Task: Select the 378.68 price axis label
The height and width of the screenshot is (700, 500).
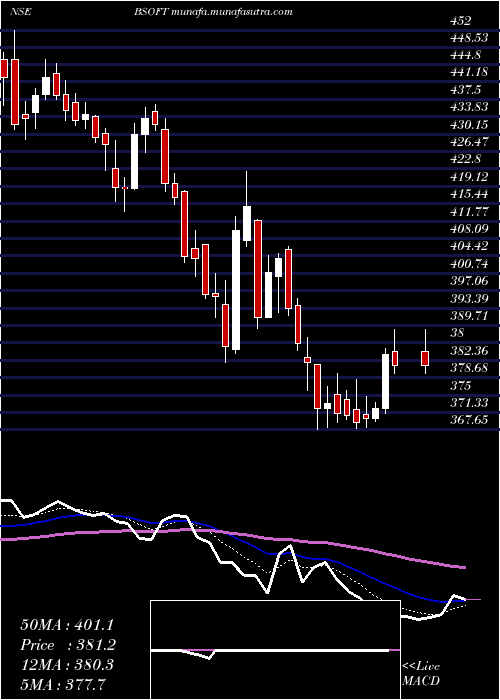Action: coord(468,367)
